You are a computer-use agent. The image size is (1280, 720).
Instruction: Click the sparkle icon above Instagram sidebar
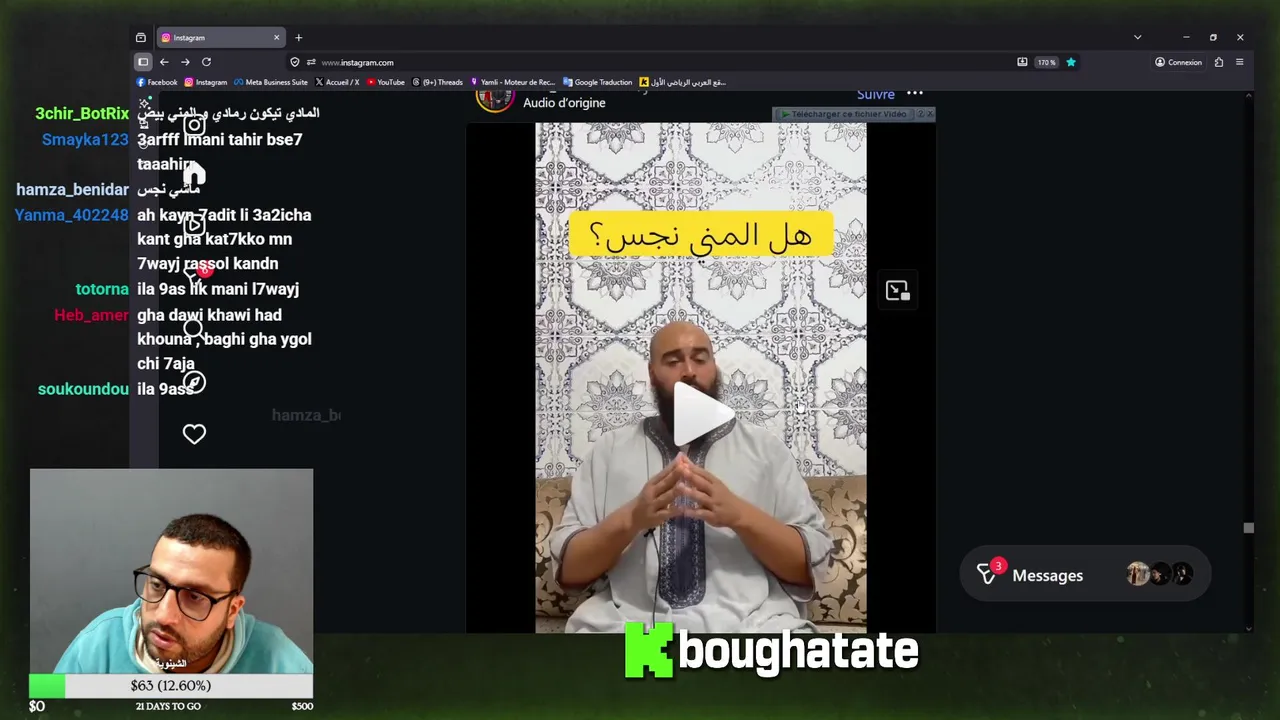tap(145, 103)
